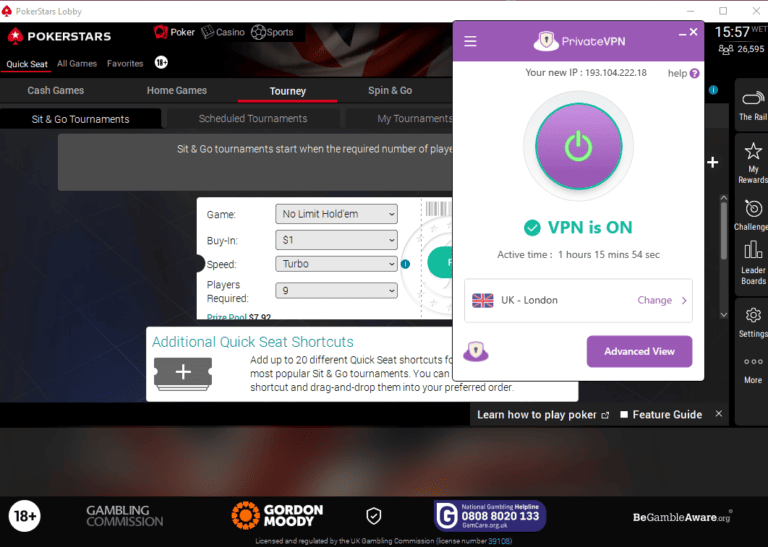Expand the Speed dropdown set to Turbo
The image size is (768, 547).
pyautogui.click(x=336, y=264)
